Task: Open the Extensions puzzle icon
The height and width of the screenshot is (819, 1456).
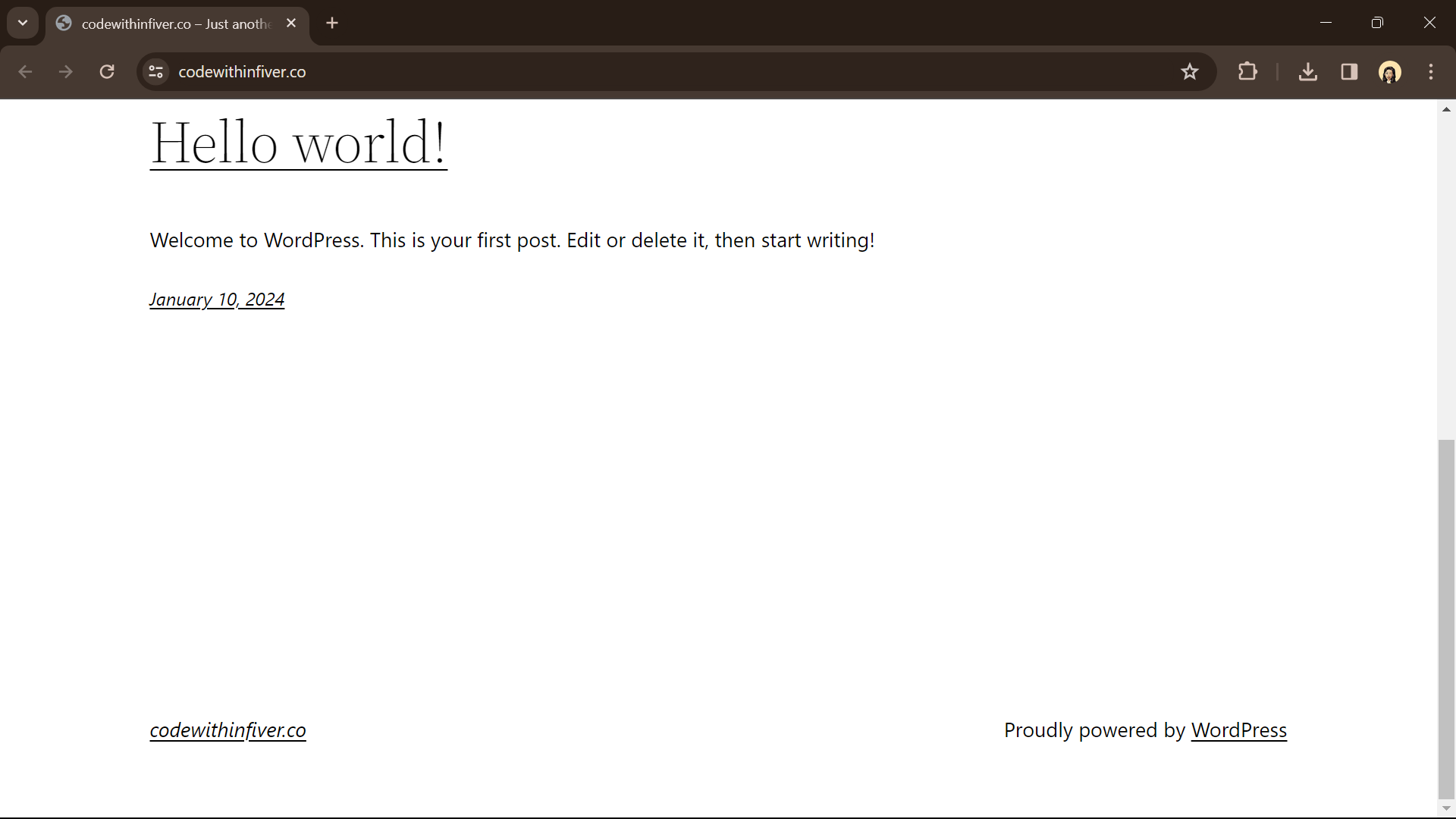Action: pos(1247,72)
